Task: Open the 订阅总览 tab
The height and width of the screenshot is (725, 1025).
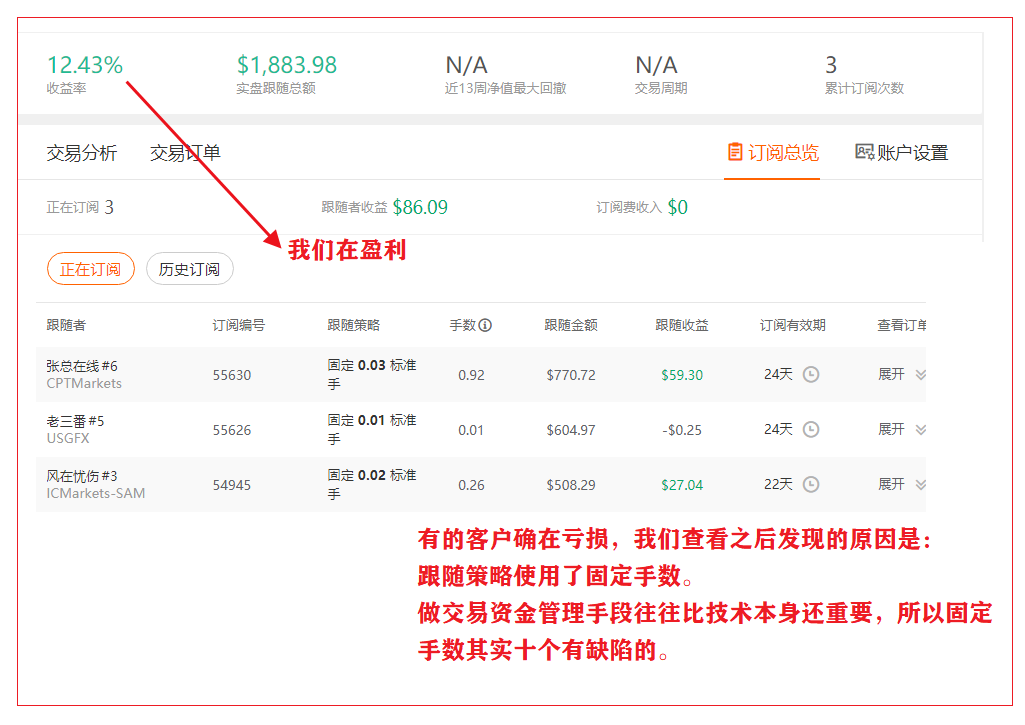Action: 772,152
